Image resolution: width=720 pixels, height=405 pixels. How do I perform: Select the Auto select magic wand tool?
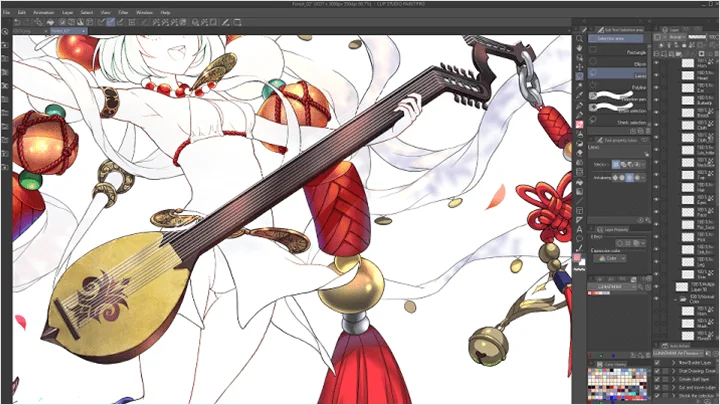pos(579,86)
